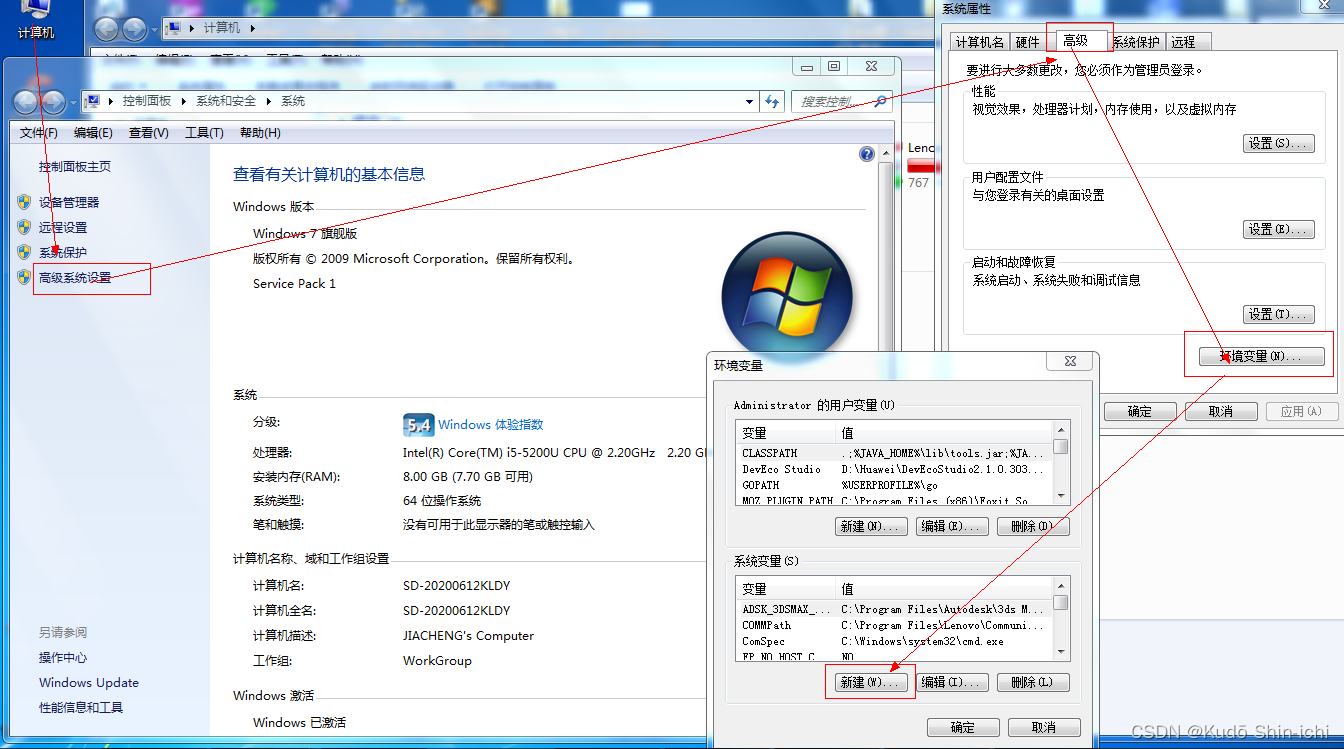
Task: Click 删除(D) under user variables
Action: [1033, 526]
